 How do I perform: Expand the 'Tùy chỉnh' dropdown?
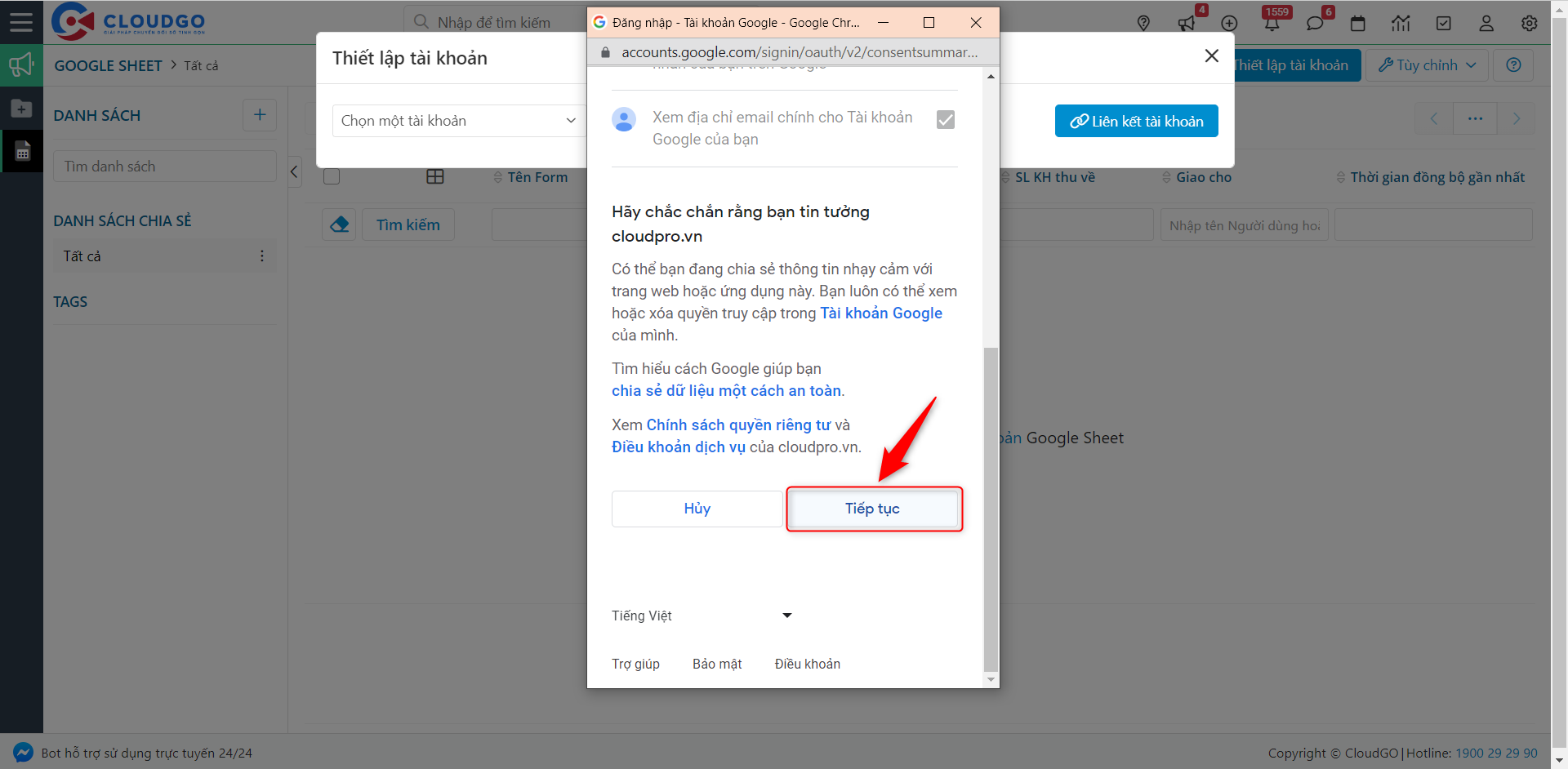tap(1427, 65)
